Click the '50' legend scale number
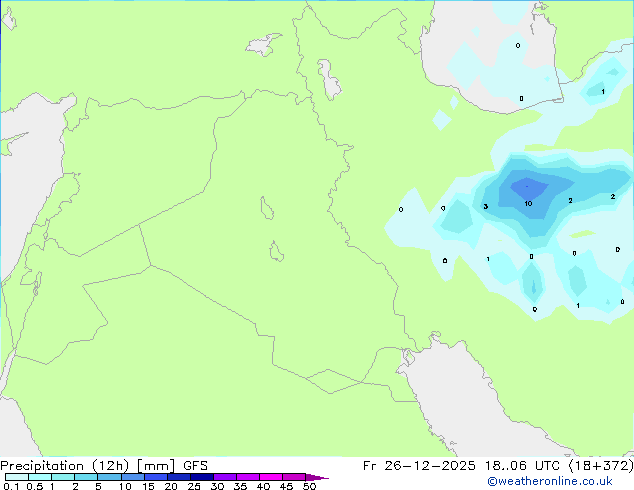The width and height of the screenshot is (634, 490). 309,486
